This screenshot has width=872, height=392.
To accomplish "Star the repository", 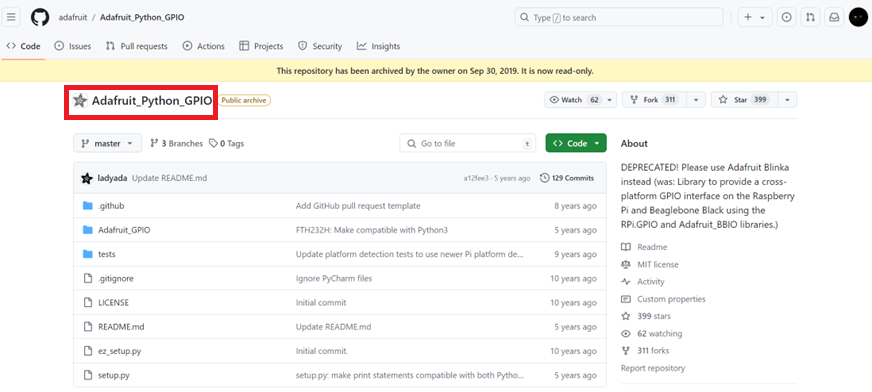I will pyautogui.click(x=744, y=100).
